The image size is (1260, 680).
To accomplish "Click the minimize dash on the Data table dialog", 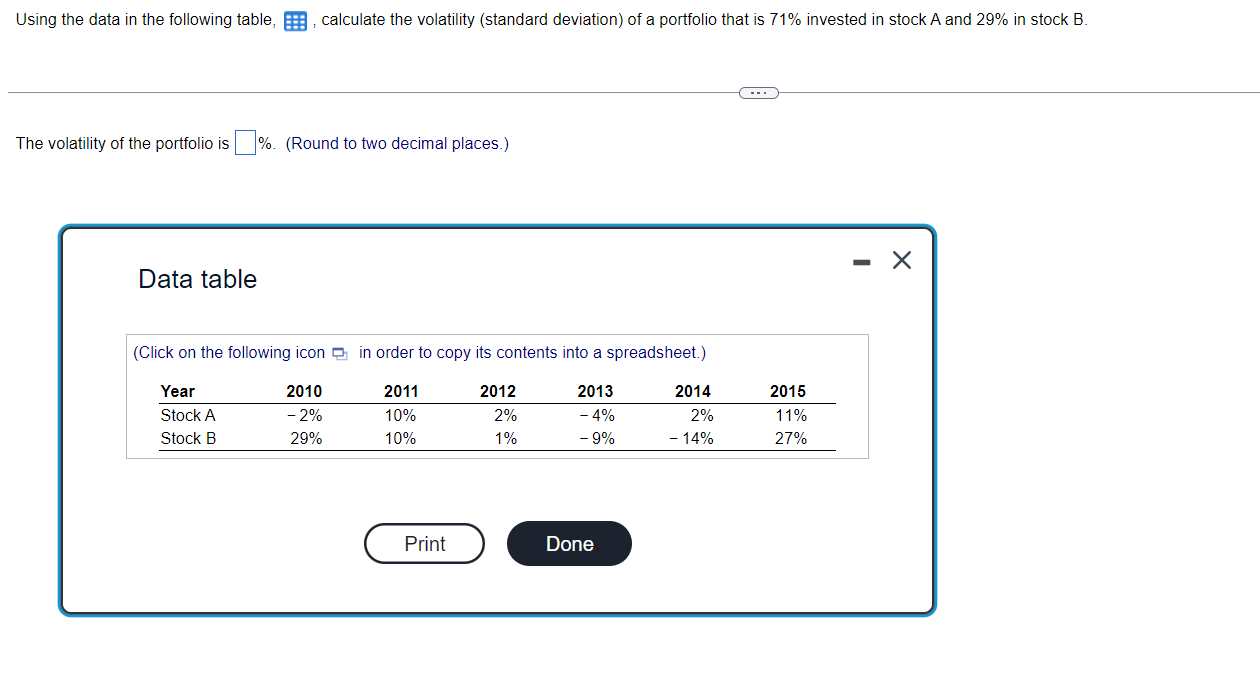I will tap(860, 259).
